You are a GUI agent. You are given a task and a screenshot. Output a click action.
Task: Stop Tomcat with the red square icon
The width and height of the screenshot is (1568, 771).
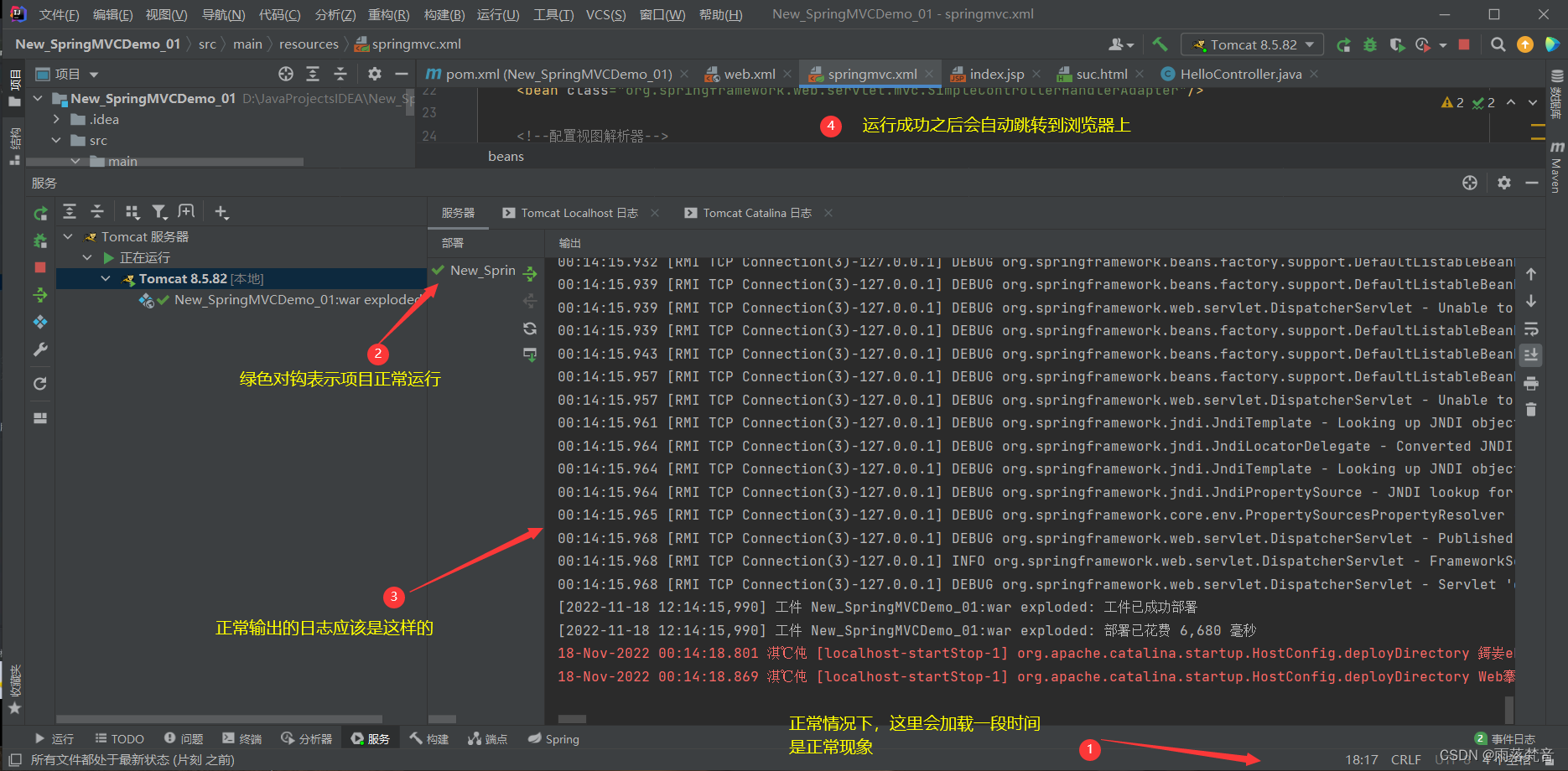(x=39, y=267)
